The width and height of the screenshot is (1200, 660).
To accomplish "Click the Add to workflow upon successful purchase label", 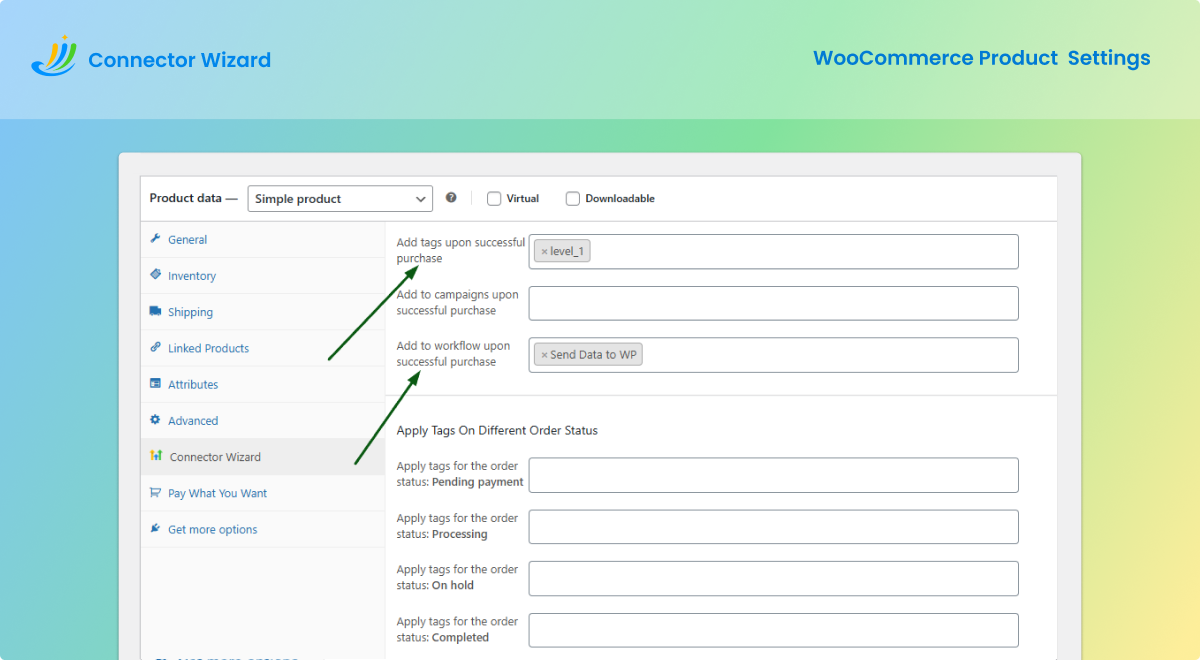I will (x=453, y=354).
